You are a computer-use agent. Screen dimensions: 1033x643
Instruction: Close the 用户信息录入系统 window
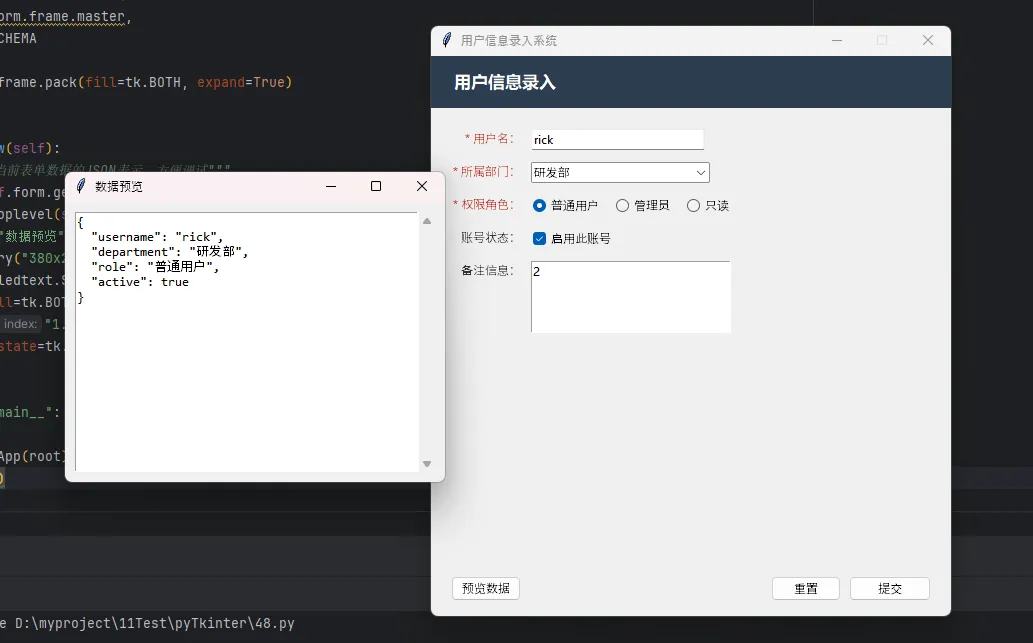pos(927,40)
